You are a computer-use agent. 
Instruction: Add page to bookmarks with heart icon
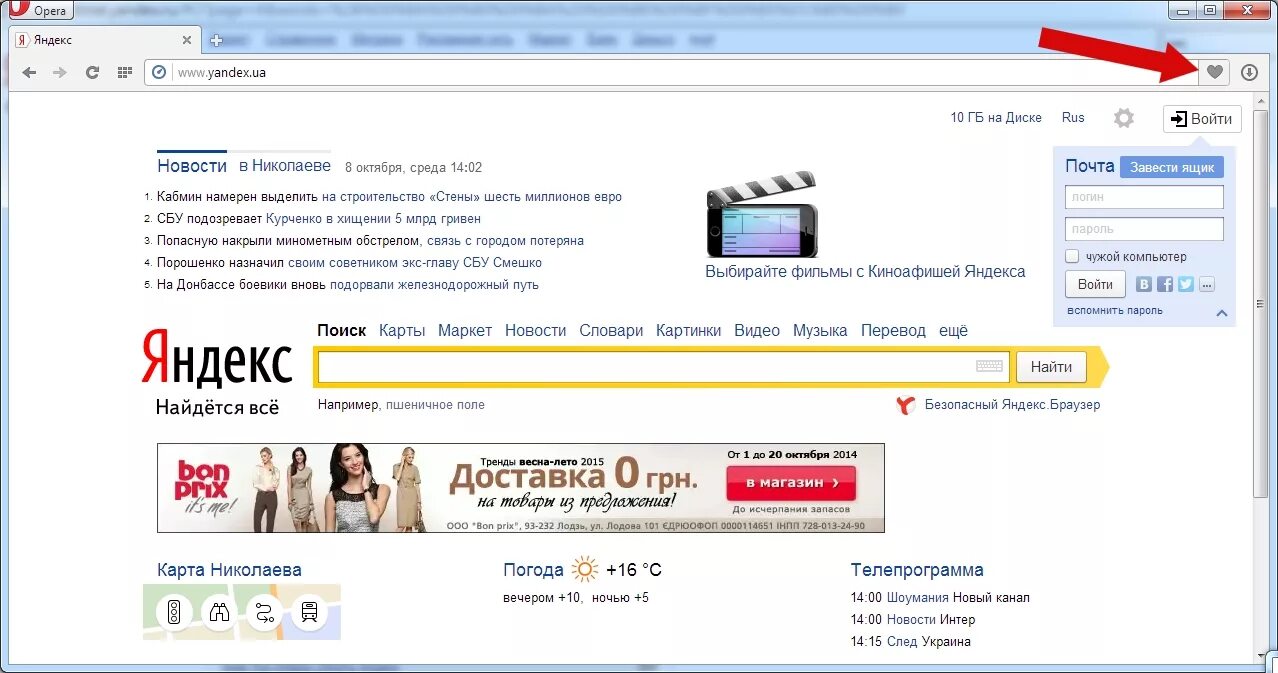[1215, 72]
